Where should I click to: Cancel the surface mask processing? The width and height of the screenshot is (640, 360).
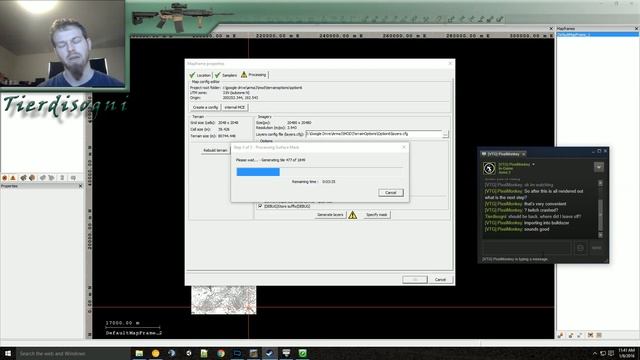pyautogui.click(x=391, y=193)
